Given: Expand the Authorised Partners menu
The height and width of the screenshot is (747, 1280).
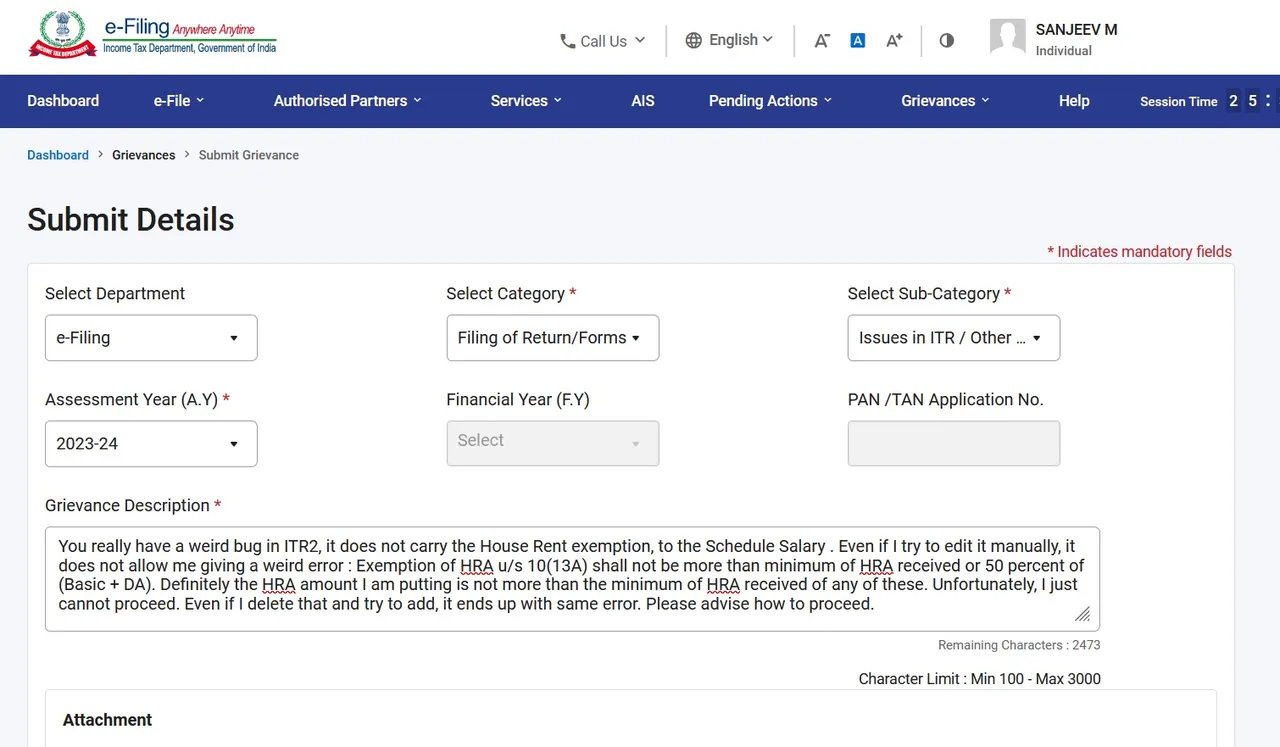Looking at the screenshot, I should point(348,101).
